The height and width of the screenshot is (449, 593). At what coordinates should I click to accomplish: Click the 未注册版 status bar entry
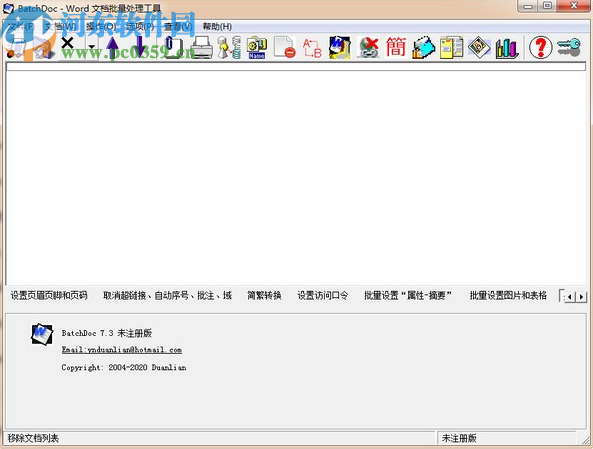click(x=459, y=438)
